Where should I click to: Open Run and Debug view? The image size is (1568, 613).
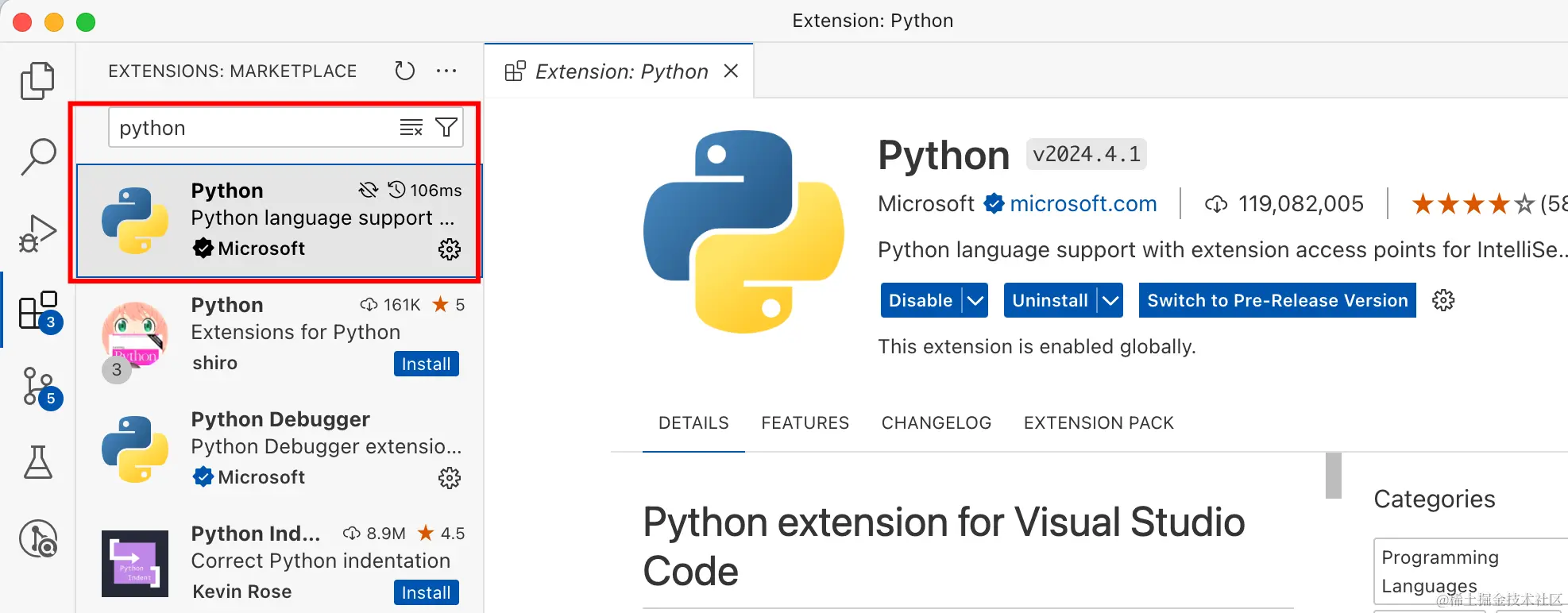point(37,233)
